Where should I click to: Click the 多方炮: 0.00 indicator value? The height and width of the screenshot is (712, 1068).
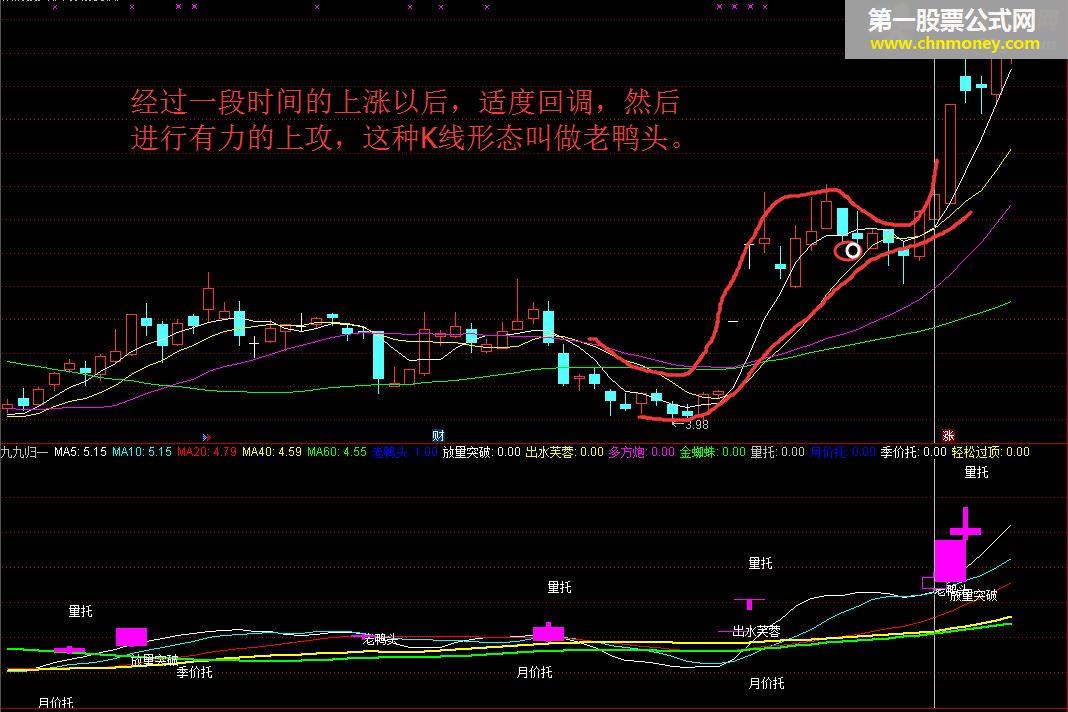pyautogui.click(x=642, y=452)
